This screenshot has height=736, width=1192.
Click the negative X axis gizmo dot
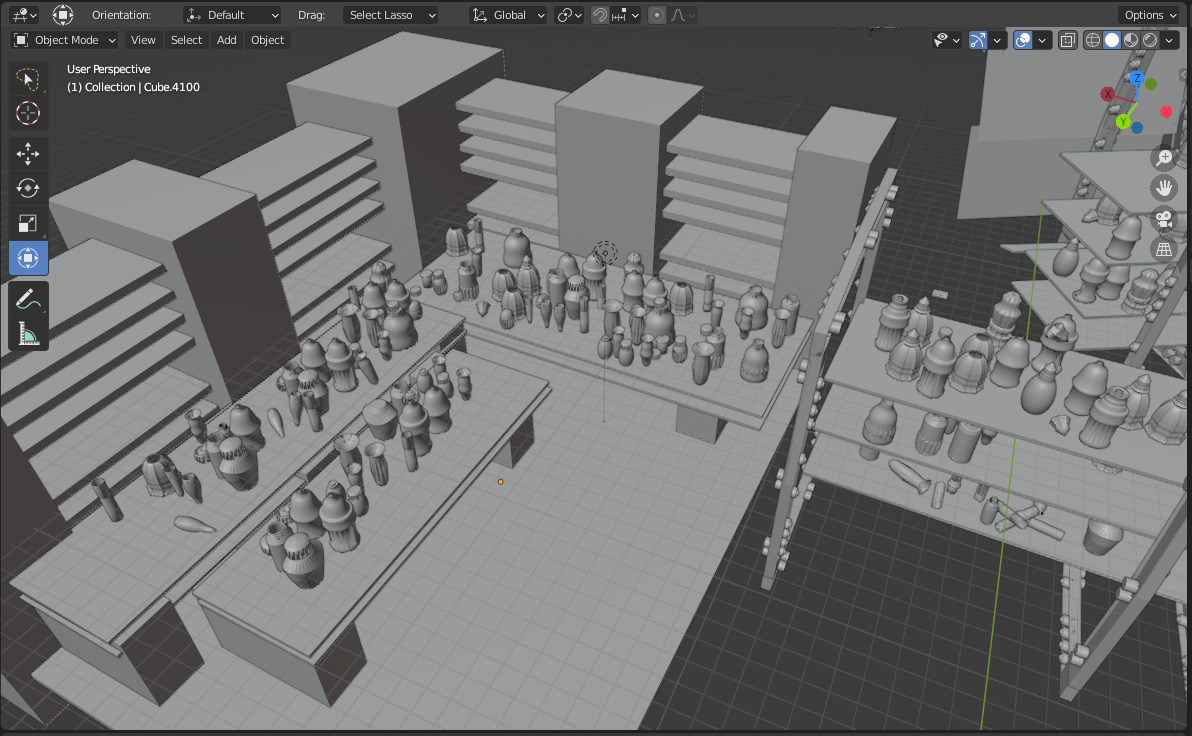1166,112
